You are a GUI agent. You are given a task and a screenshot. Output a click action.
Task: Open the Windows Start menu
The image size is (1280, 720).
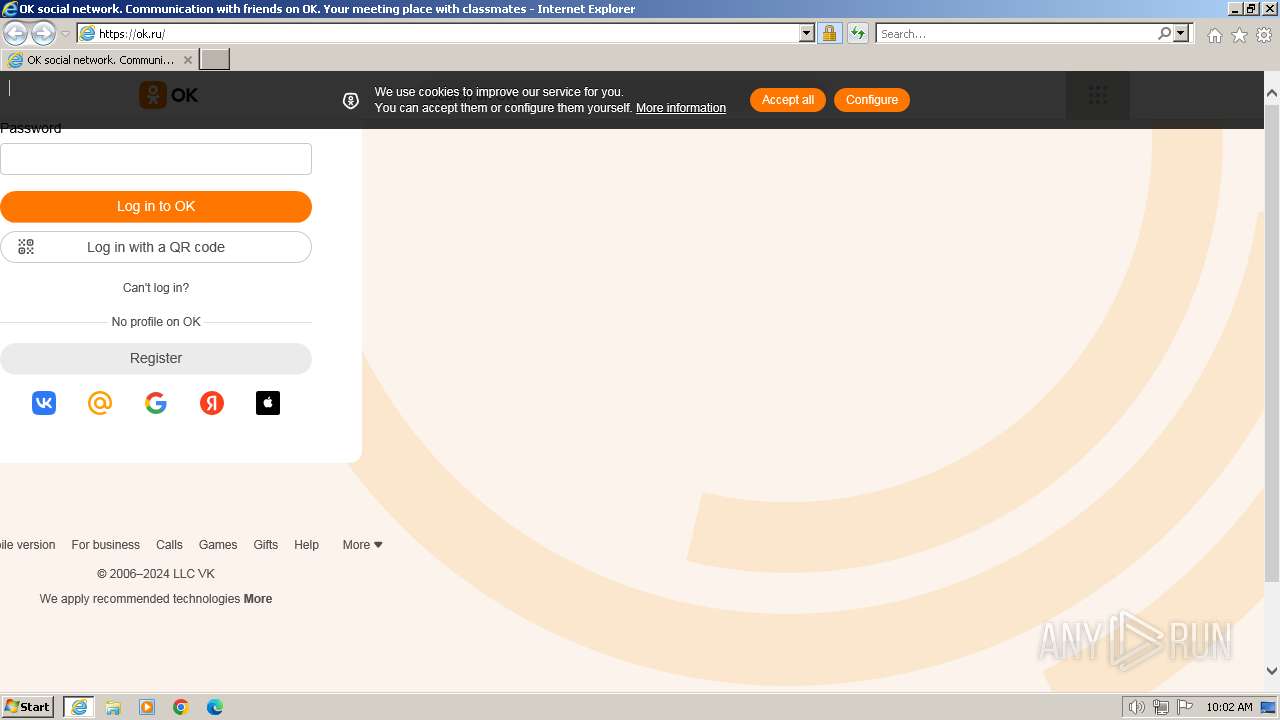click(28, 707)
